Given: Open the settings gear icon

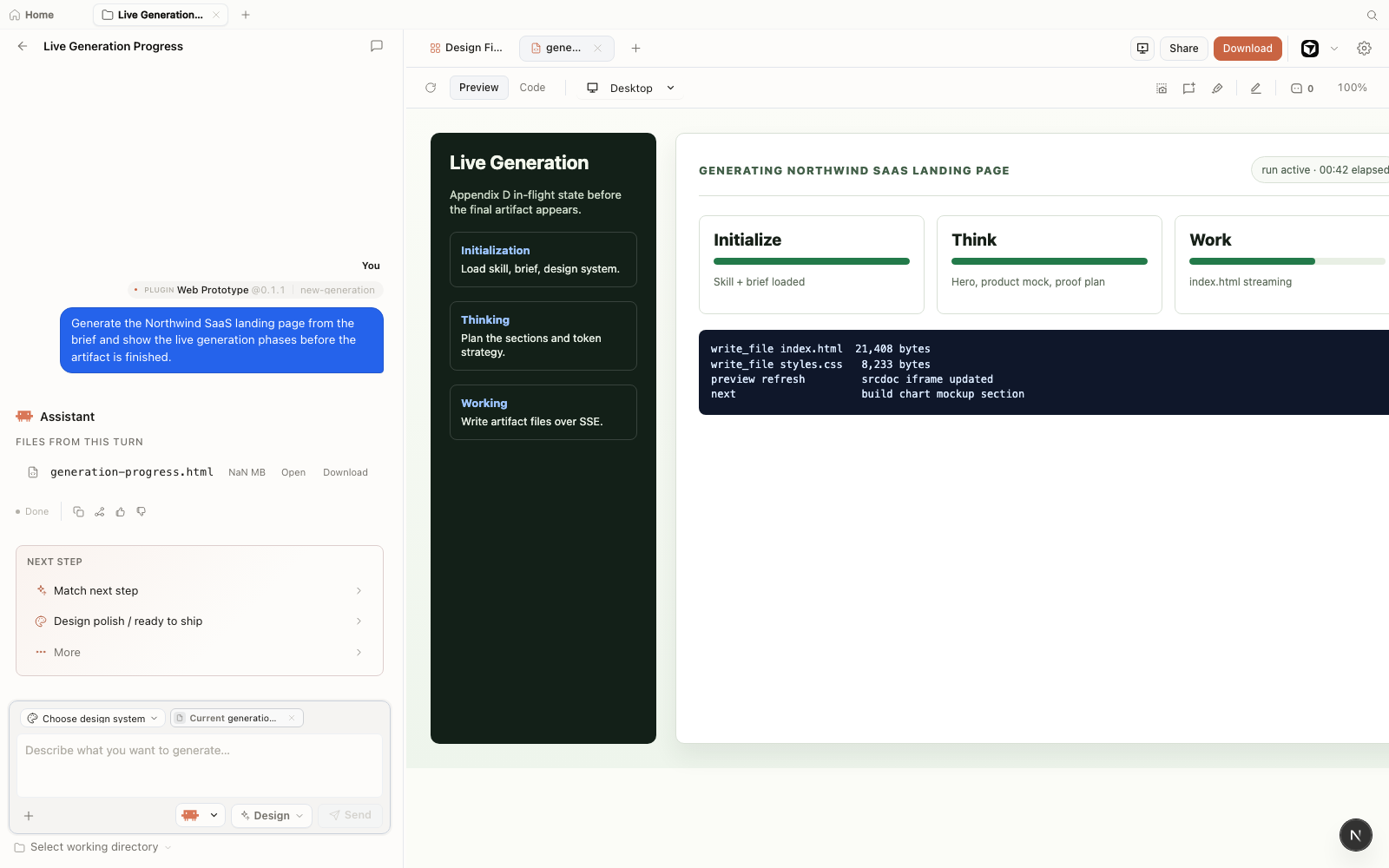Looking at the screenshot, I should point(1364,49).
